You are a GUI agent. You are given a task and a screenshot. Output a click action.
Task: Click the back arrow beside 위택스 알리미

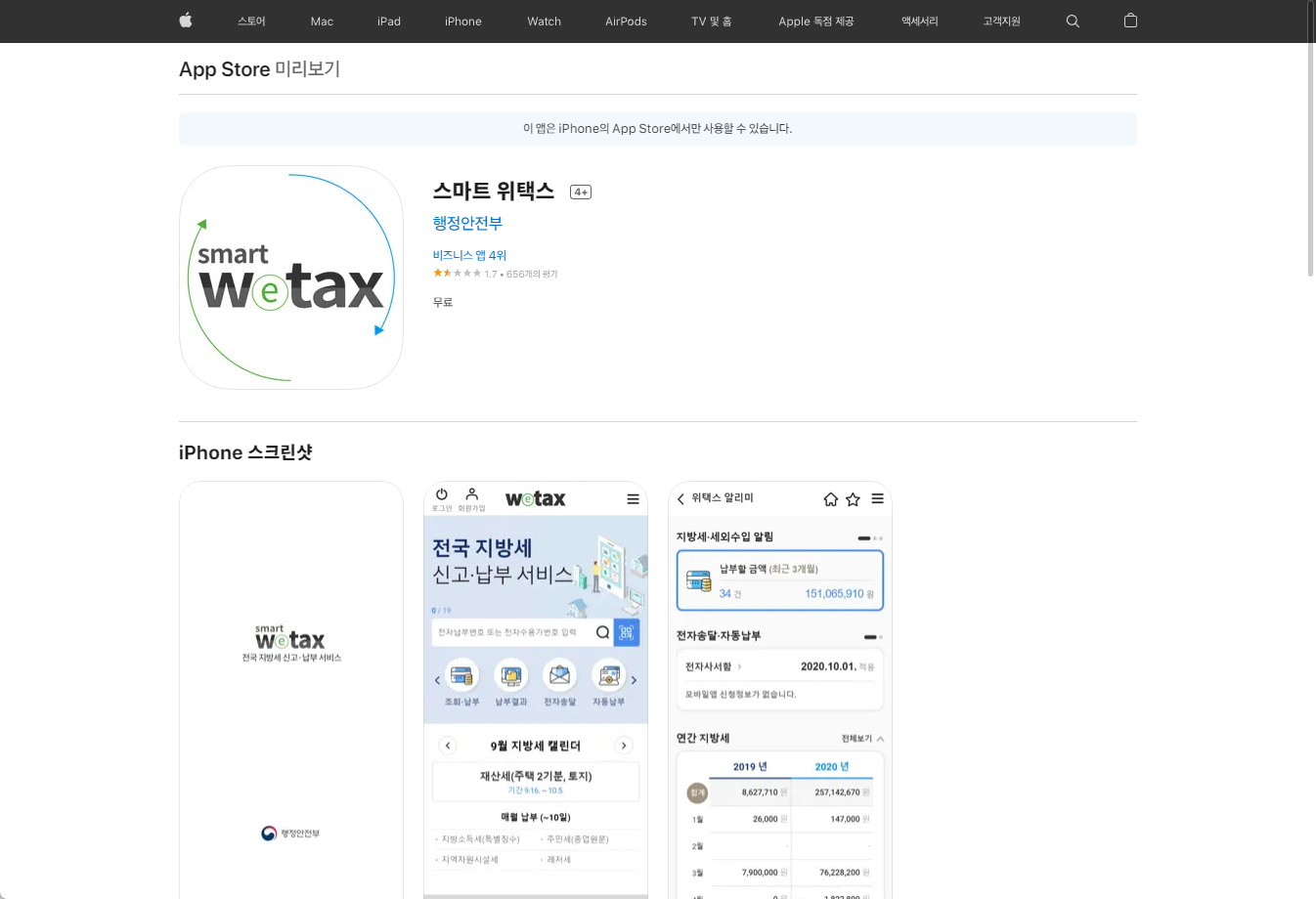[680, 498]
